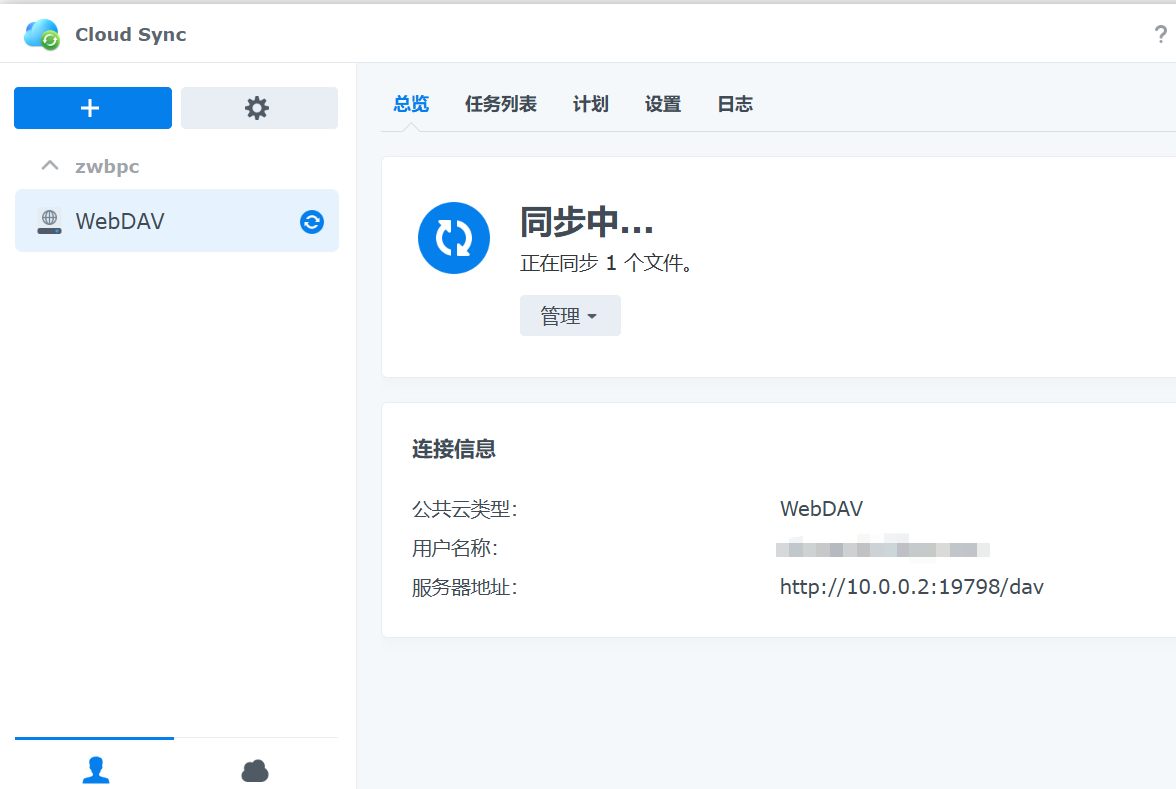Click the syncing status badge beside WebDAV
Image resolution: width=1176 pixels, height=789 pixels.
coord(312,222)
